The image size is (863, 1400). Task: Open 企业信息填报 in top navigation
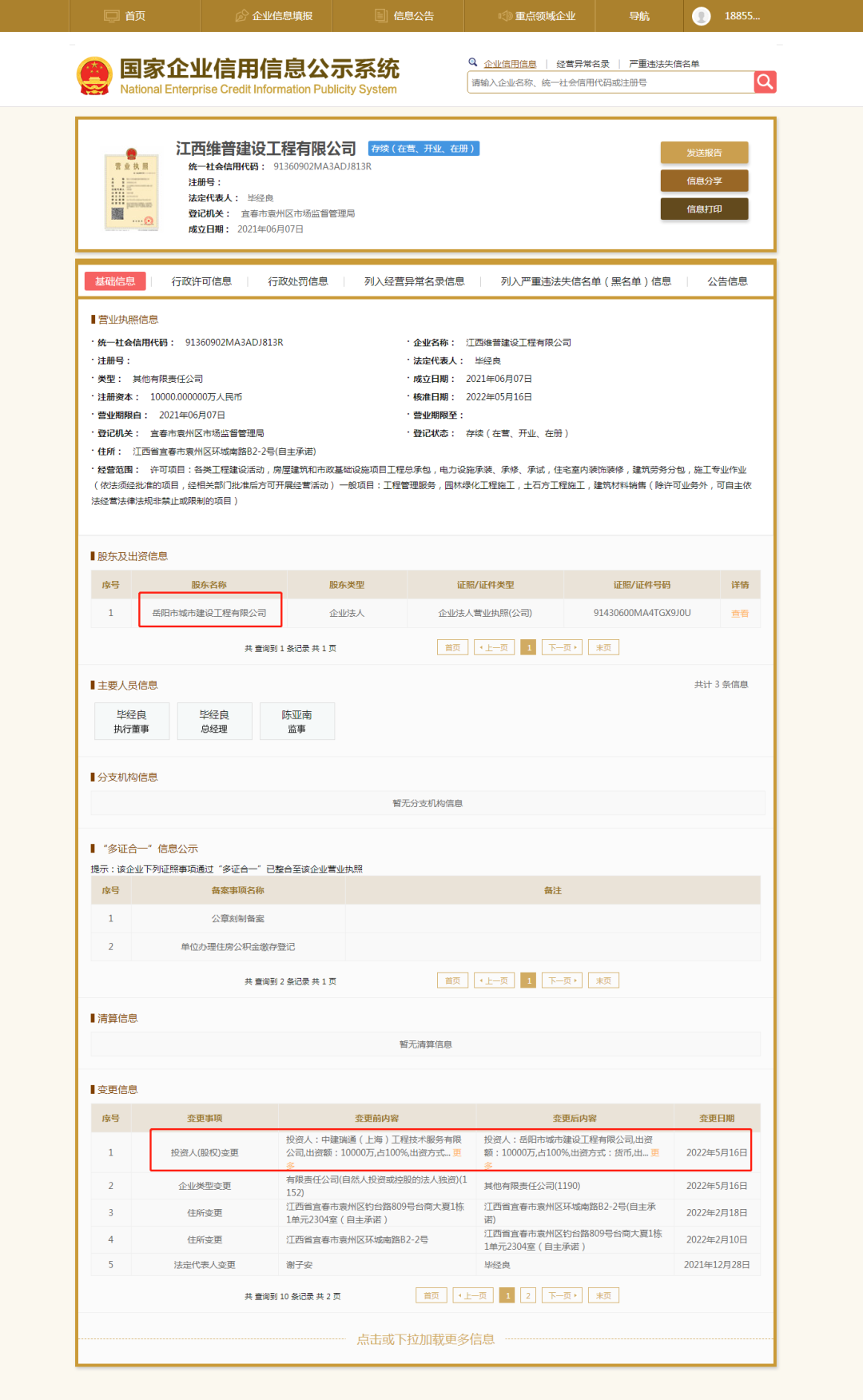[274, 16]
